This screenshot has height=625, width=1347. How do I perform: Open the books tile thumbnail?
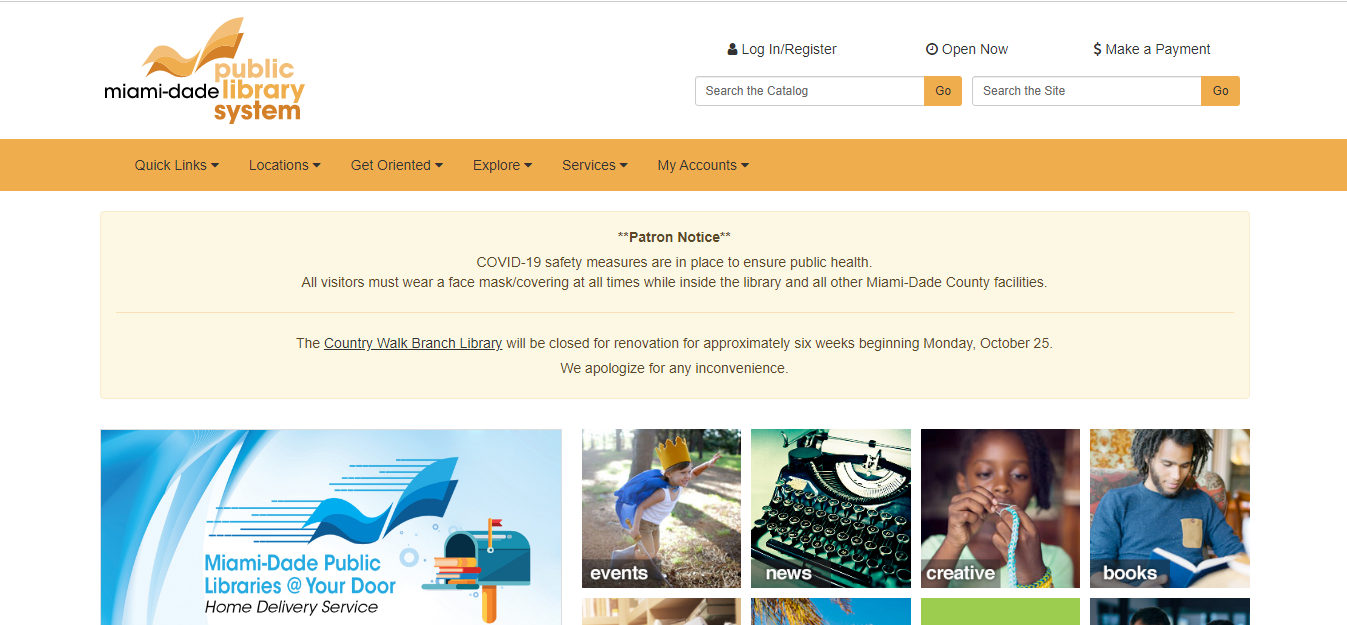[x=1170, y=508]
